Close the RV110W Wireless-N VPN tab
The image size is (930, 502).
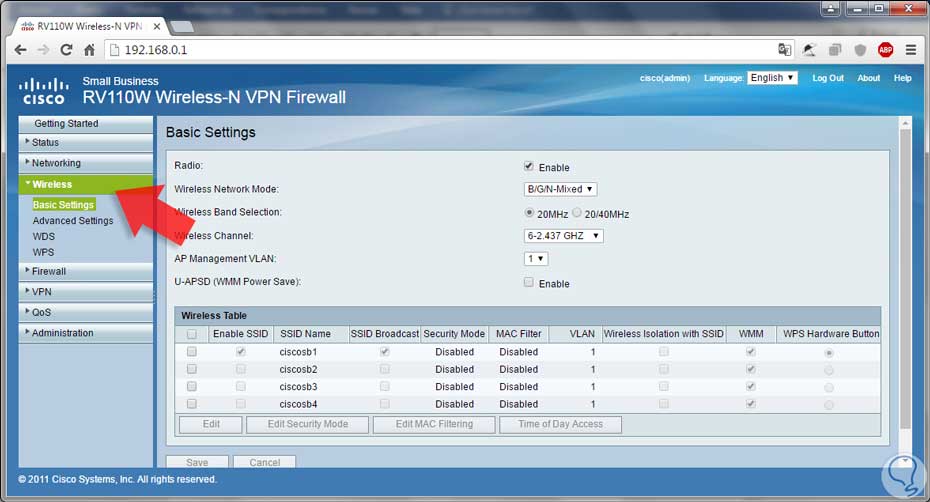click(x=157, y=26)
